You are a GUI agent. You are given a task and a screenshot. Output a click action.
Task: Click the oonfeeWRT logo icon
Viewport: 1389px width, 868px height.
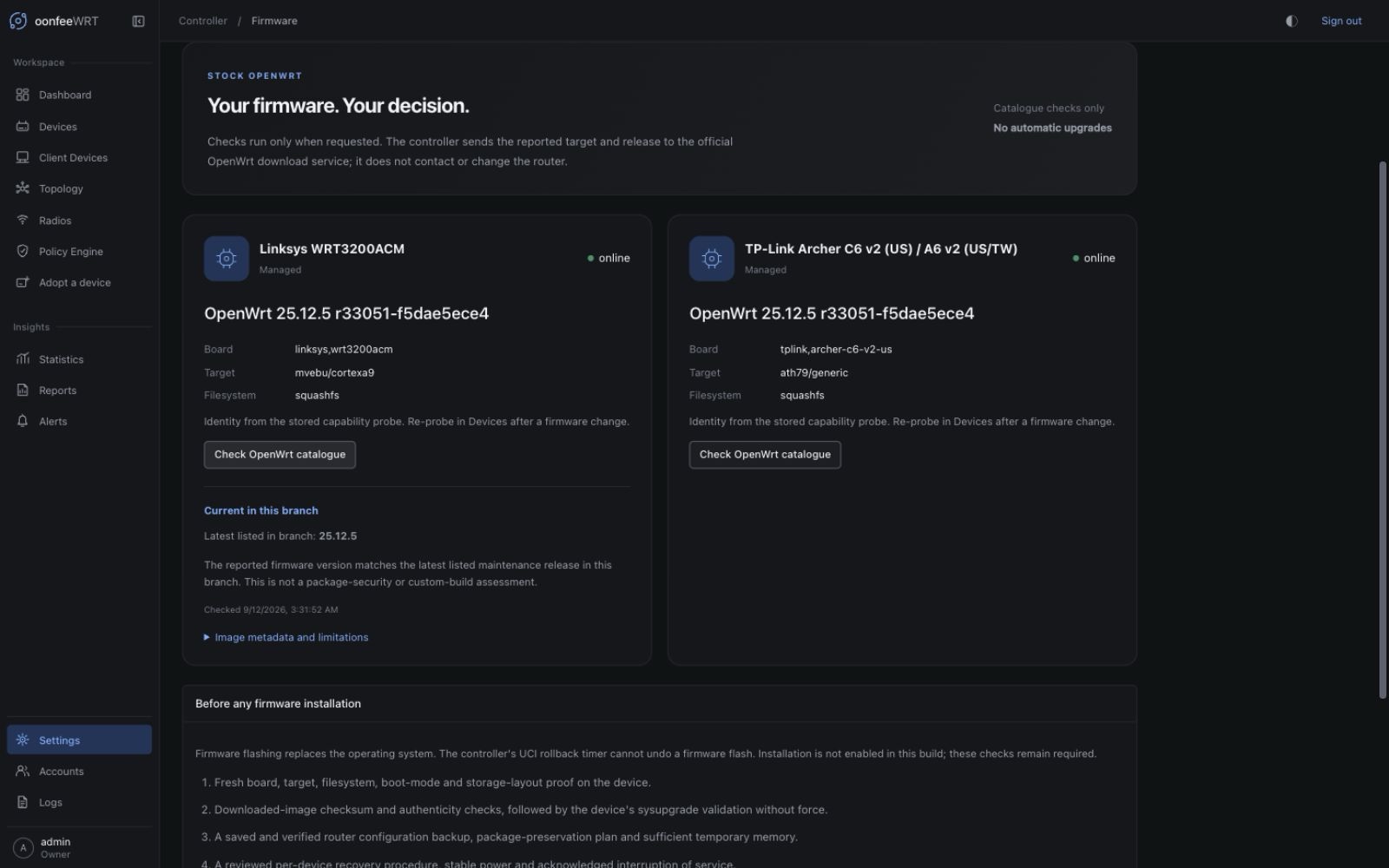pos(18,21)
